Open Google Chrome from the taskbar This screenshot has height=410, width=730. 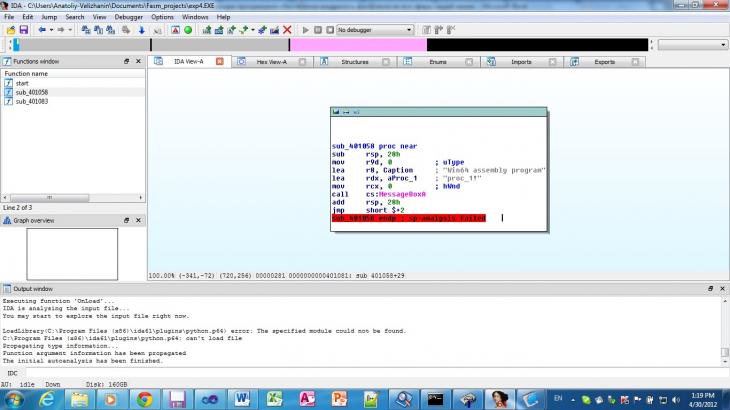[144, 400]
